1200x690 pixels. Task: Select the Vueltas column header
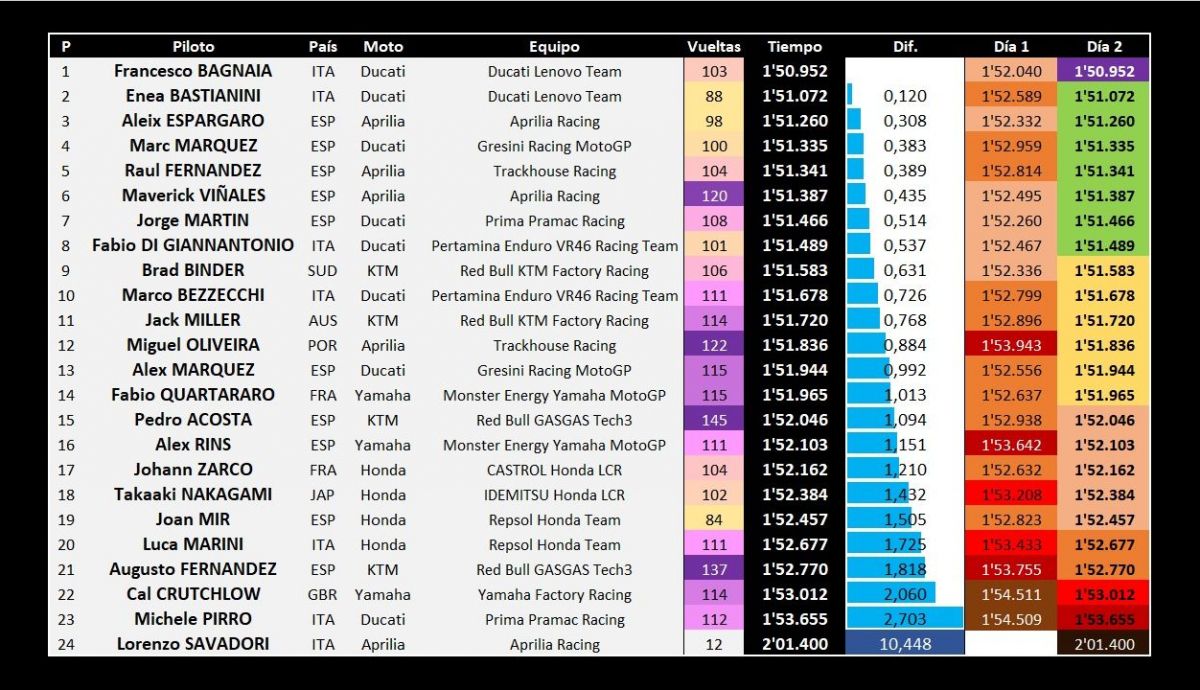coord(714,46)
